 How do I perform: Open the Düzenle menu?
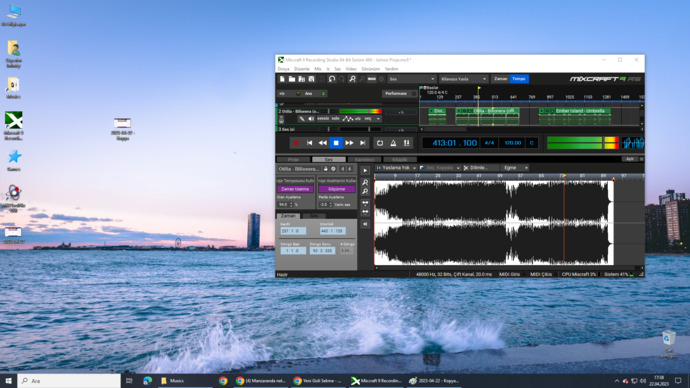coord(302,69)
